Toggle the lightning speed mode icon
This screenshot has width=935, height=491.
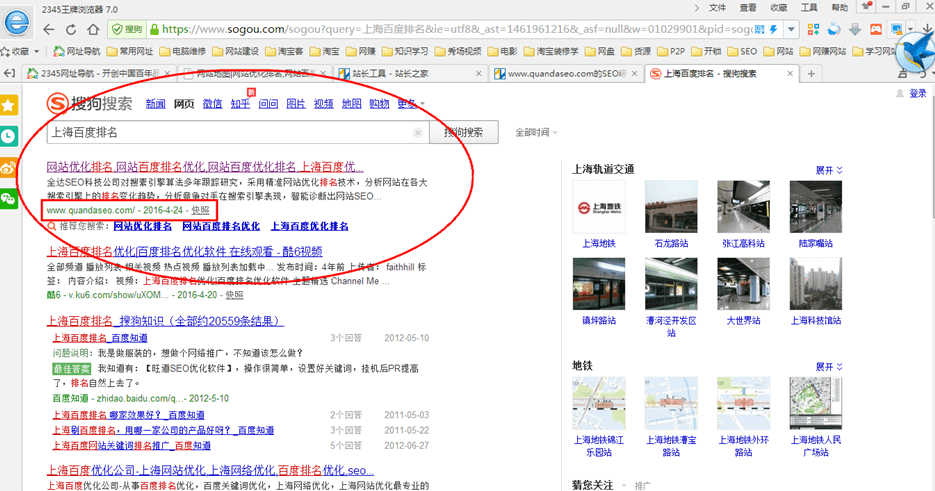coord(774,29)
